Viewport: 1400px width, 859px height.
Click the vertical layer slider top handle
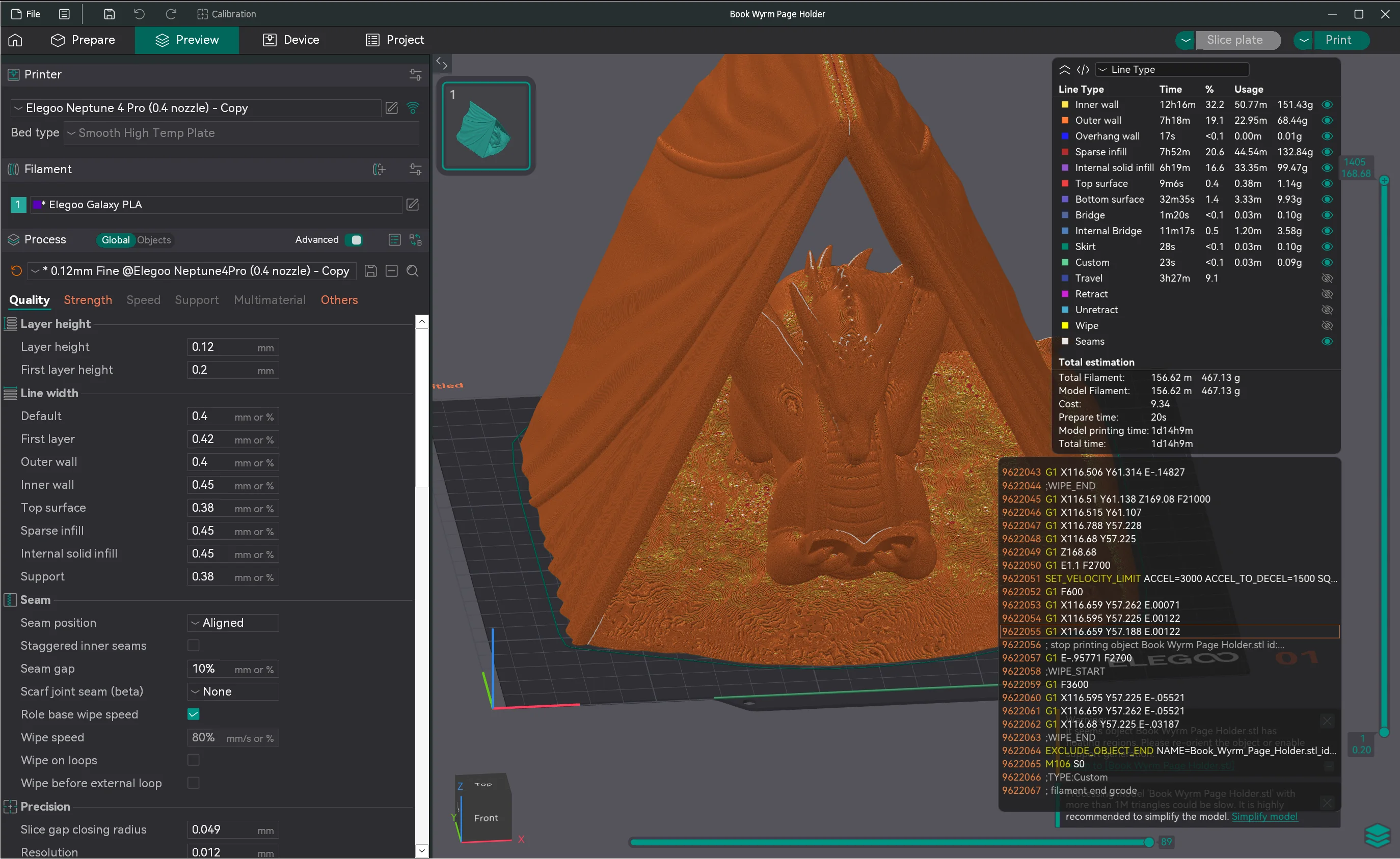[x=1385, y=180]
